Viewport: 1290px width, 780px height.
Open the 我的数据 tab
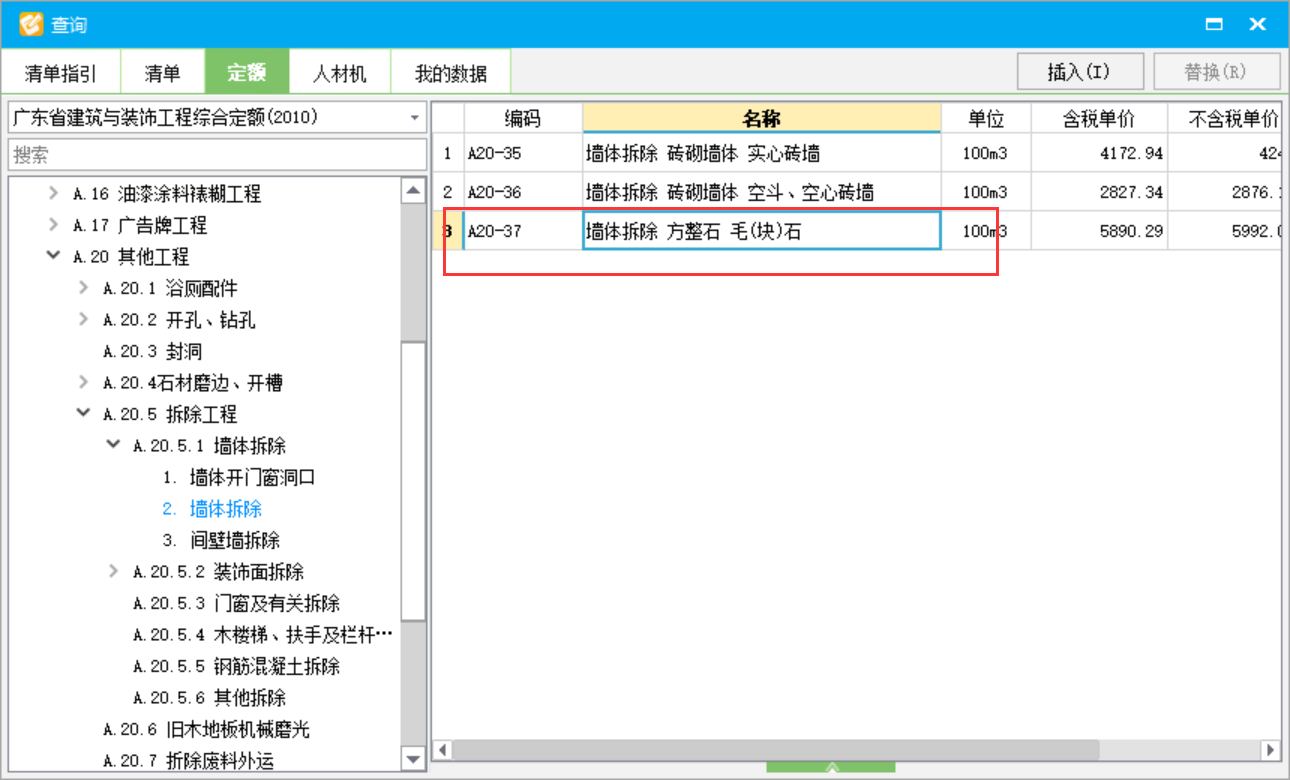click(x=451, y=73)
